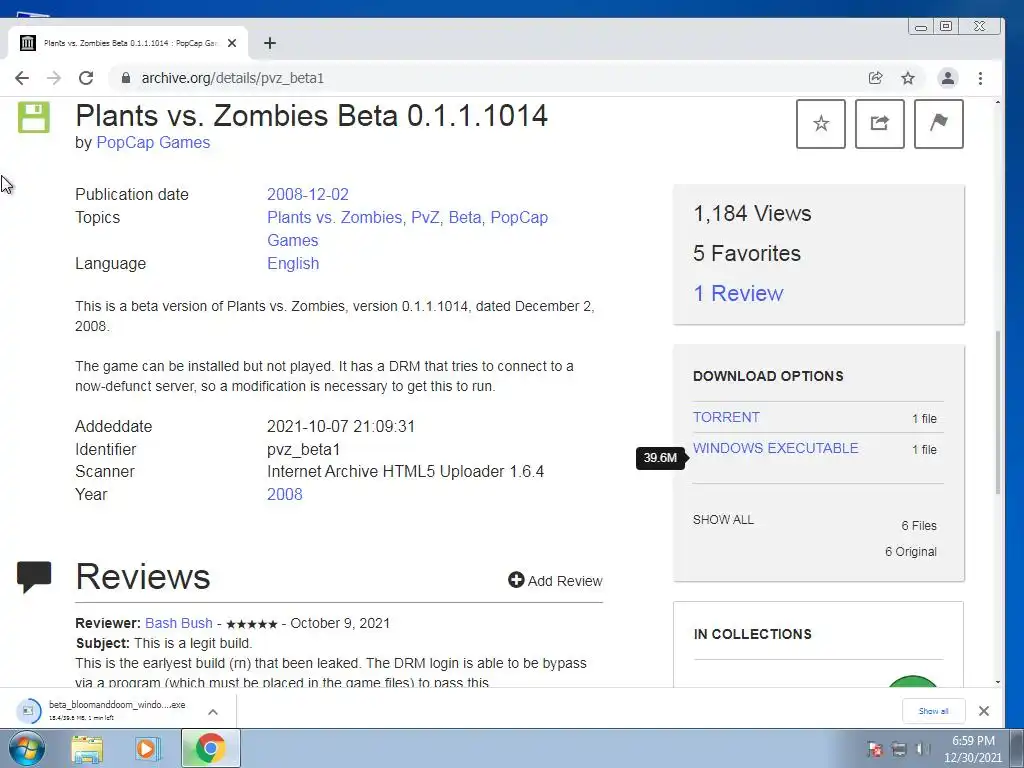Click the 'pvz_beta1' identifier value

(304, 449)
